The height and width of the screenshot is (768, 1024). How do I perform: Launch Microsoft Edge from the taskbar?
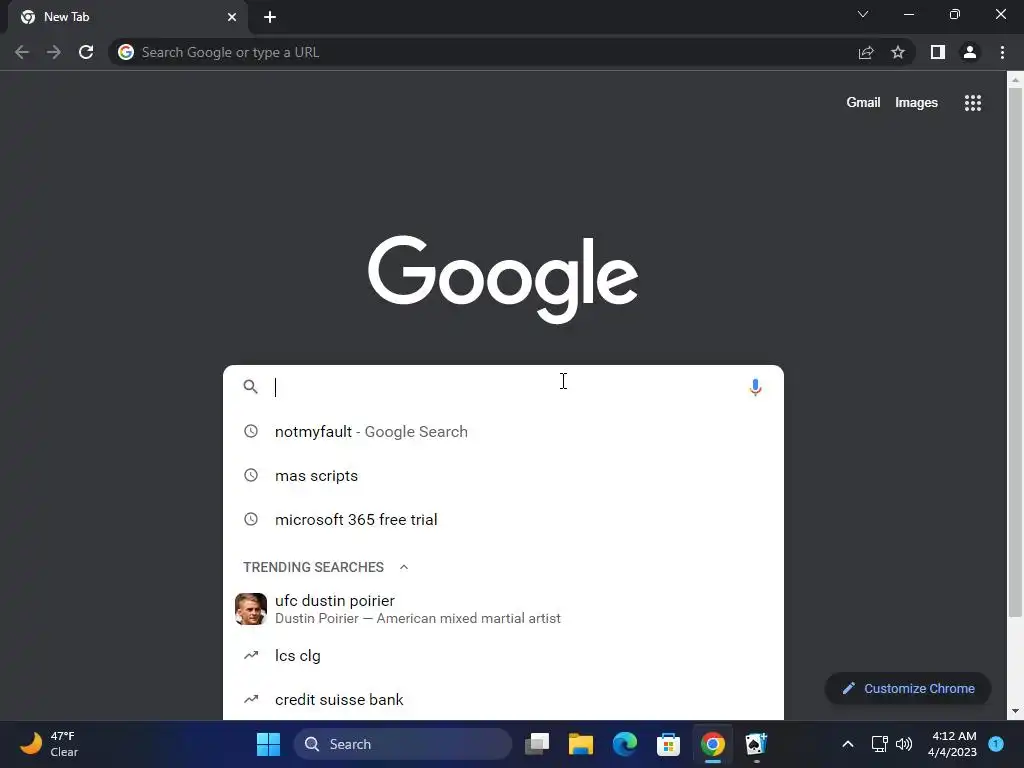click(625, 744)
